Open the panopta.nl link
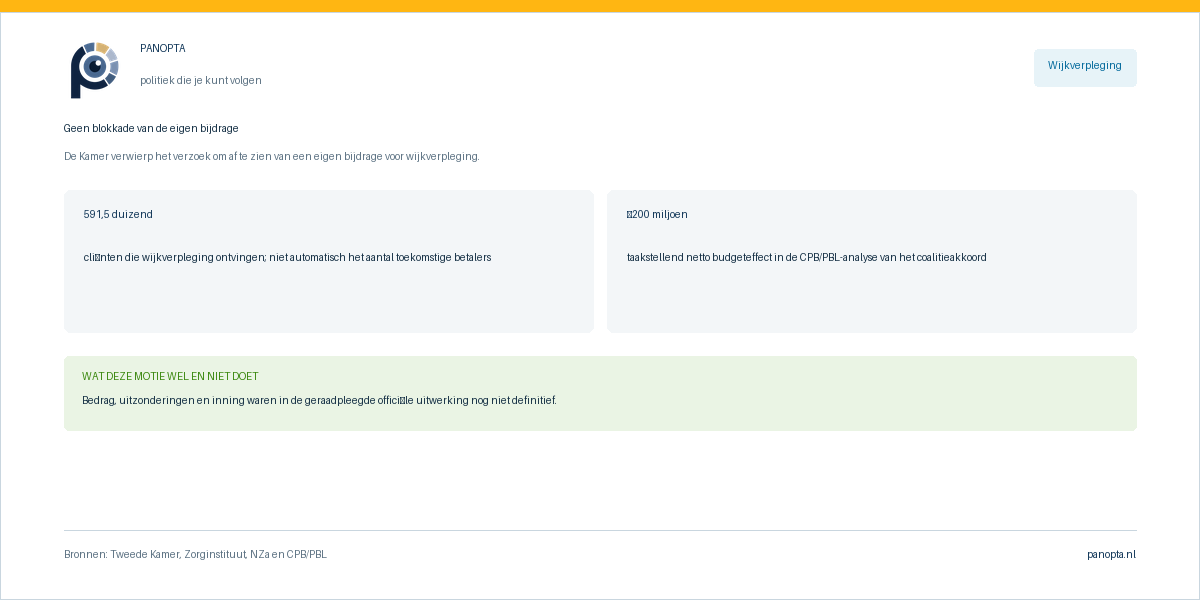 coord(1112,555)
